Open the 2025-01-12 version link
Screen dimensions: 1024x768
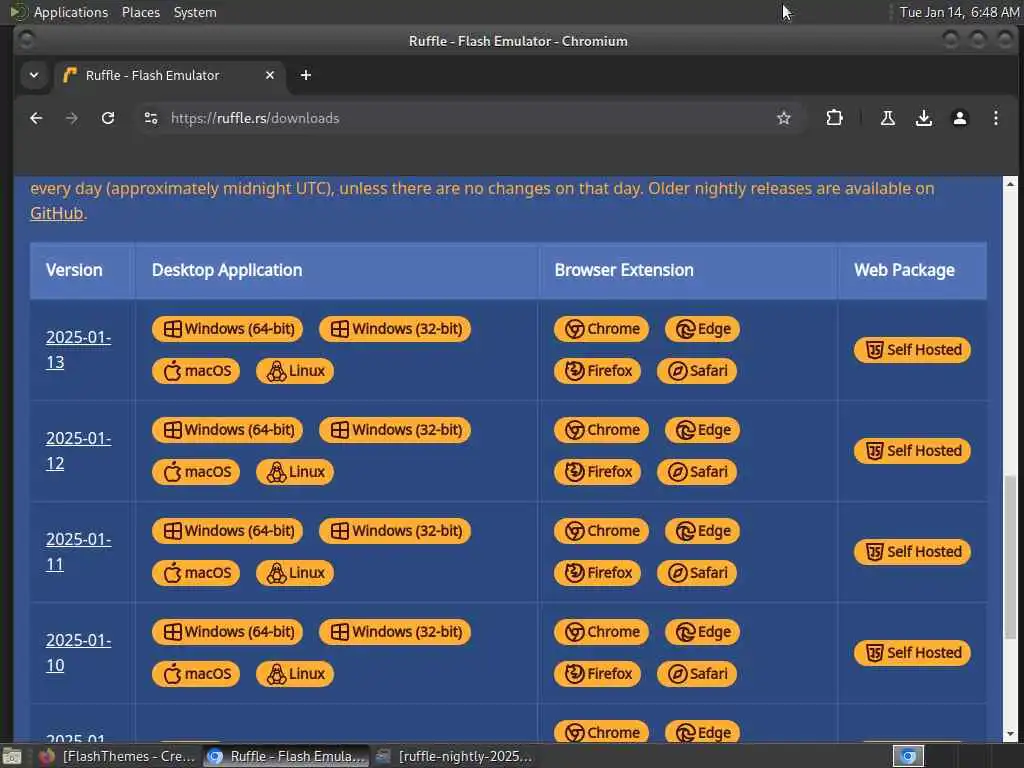click(78, 451)
